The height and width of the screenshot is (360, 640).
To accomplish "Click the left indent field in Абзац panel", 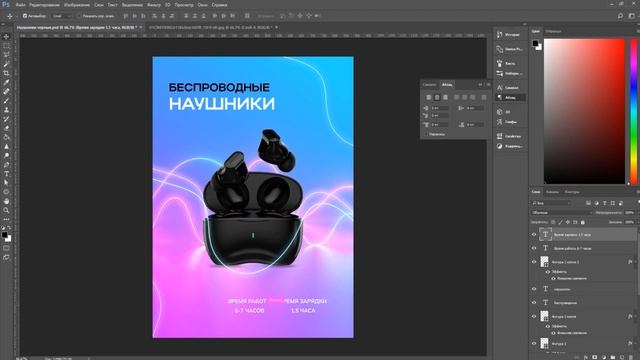I will (440, 108).
